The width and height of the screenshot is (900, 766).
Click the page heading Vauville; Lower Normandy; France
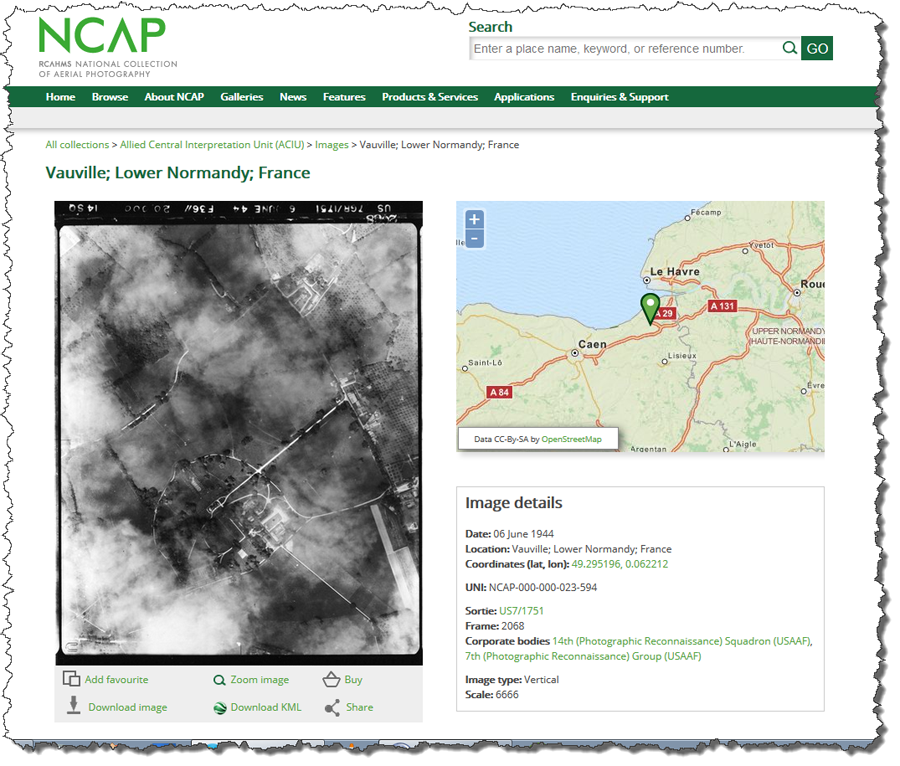pos(178,173)
